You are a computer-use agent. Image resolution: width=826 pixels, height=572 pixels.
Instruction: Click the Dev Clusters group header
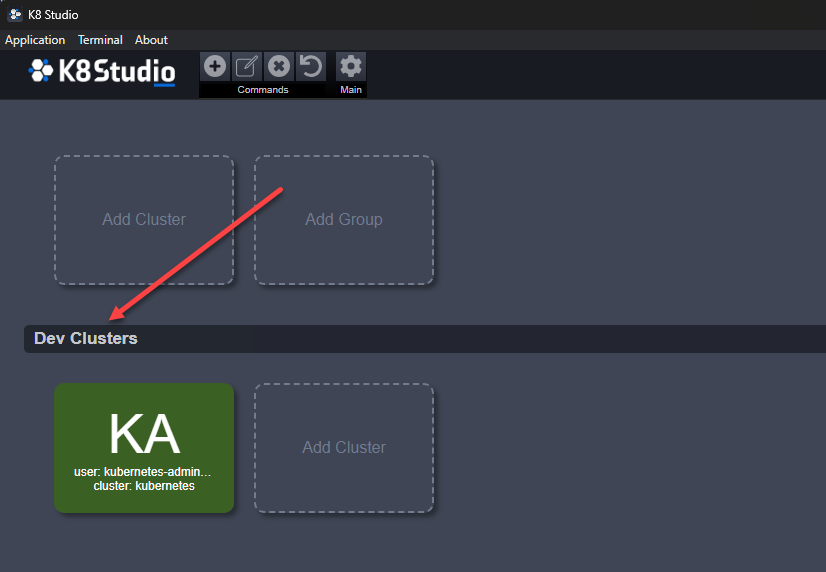pyautogui.click(x=425, y=339)
